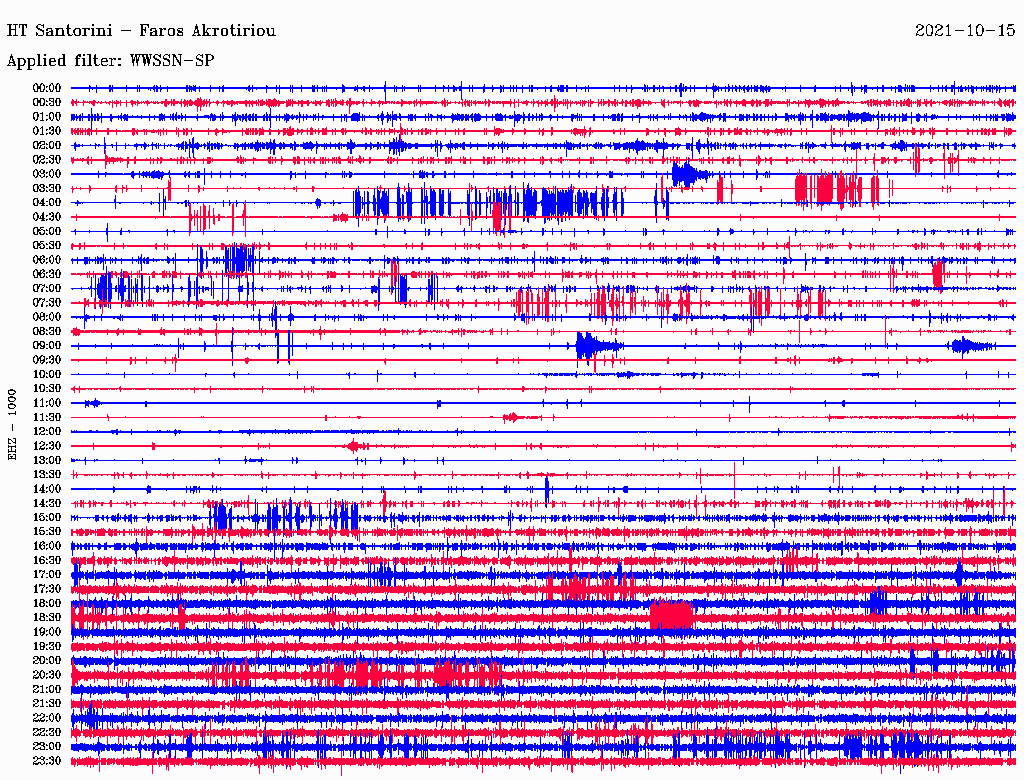Image resolution: width=1024 pixels, height=780 pixels.
Task: Select the 09:30 time label
Action: [47, 361]
